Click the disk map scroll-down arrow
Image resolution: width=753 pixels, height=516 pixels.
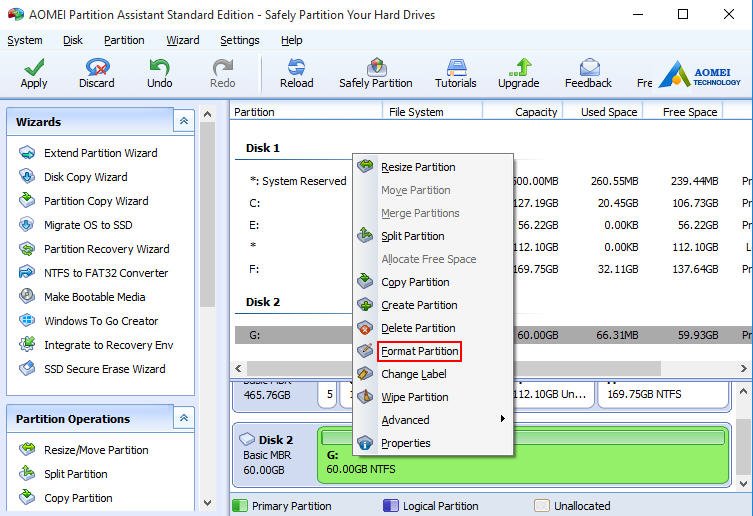click(743, 483)
